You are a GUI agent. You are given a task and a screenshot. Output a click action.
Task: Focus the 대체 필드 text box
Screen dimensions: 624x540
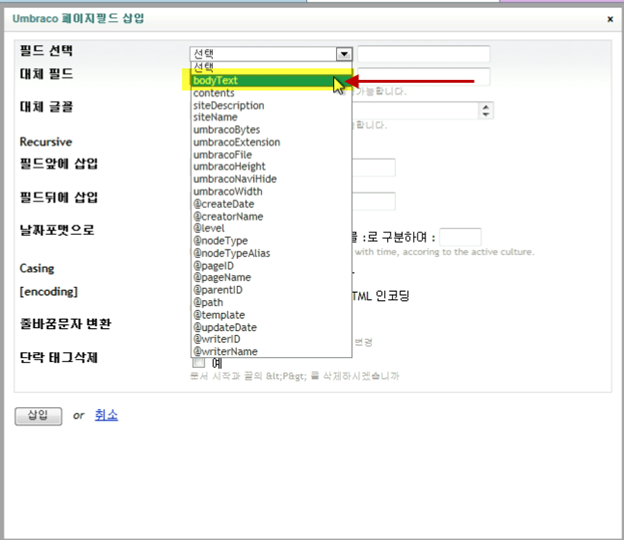pyautogui.click(x=423, y=76)
